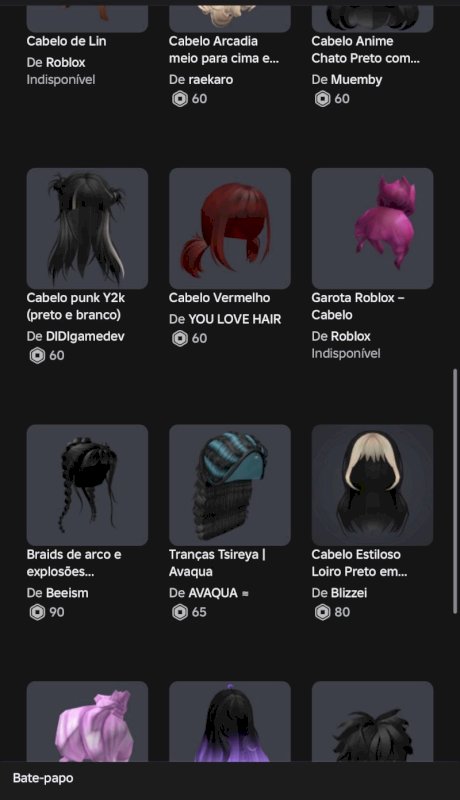Viewport: 460px width, 800px height.
Task: Click the vertical page scrollbar
Action: click(x=455, y=491)
